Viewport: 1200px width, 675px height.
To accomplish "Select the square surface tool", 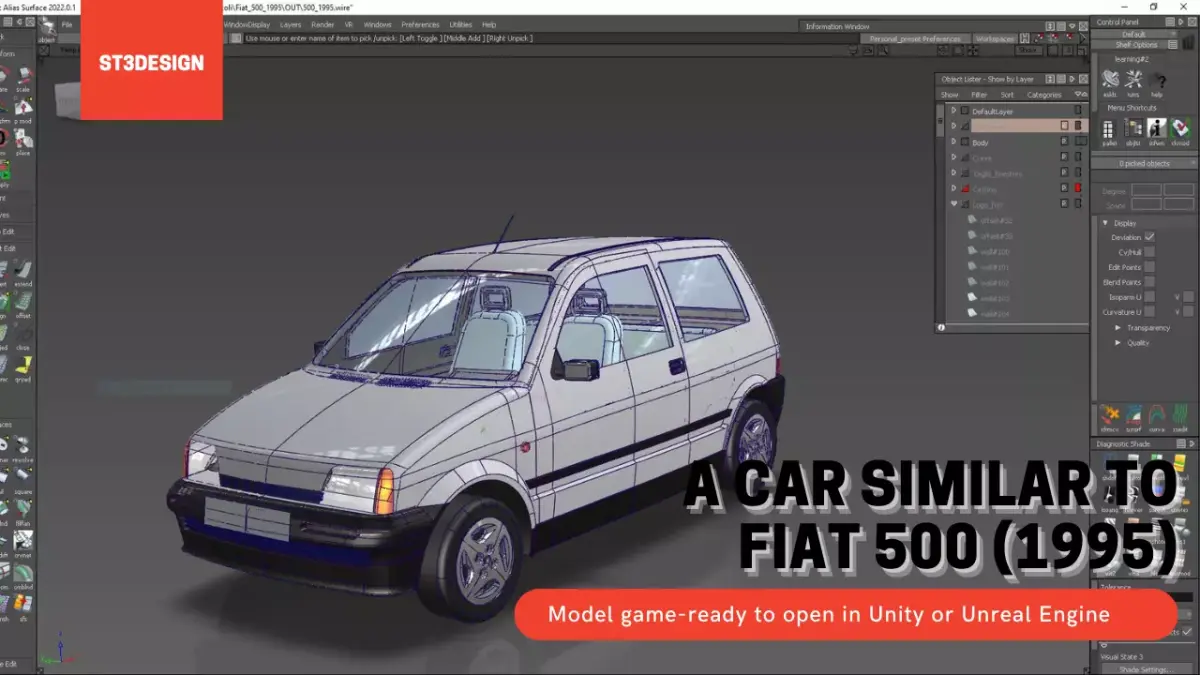I will [x=22, y=480].
